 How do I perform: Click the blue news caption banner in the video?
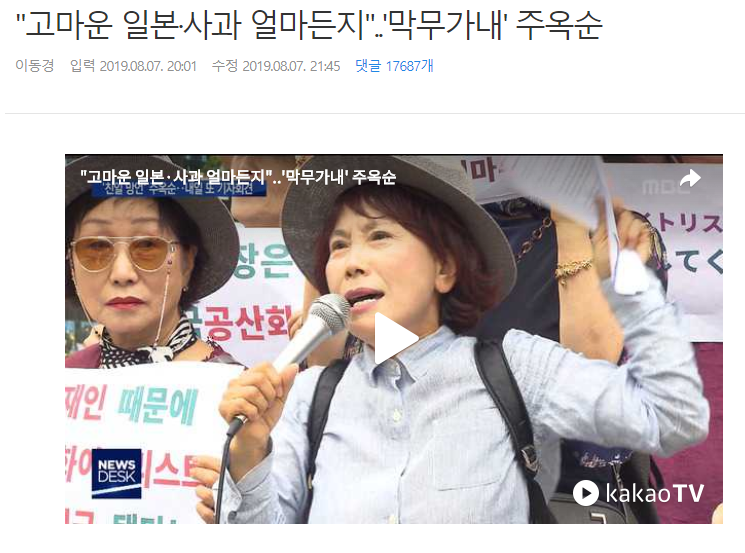point(179,189)
